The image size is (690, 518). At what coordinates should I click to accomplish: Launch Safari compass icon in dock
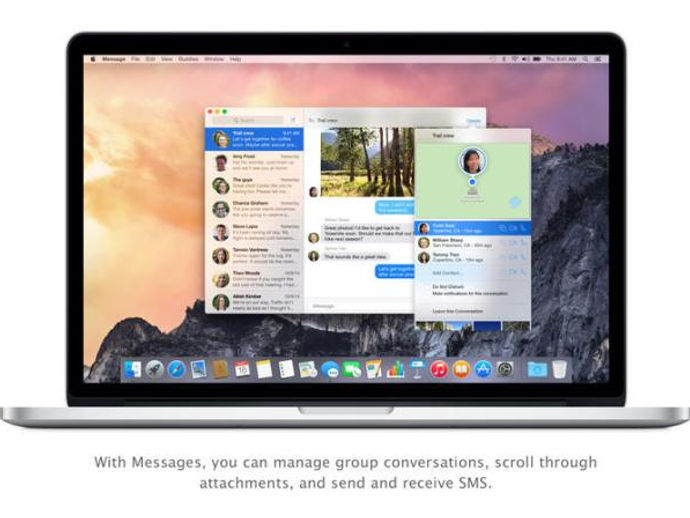176,369
